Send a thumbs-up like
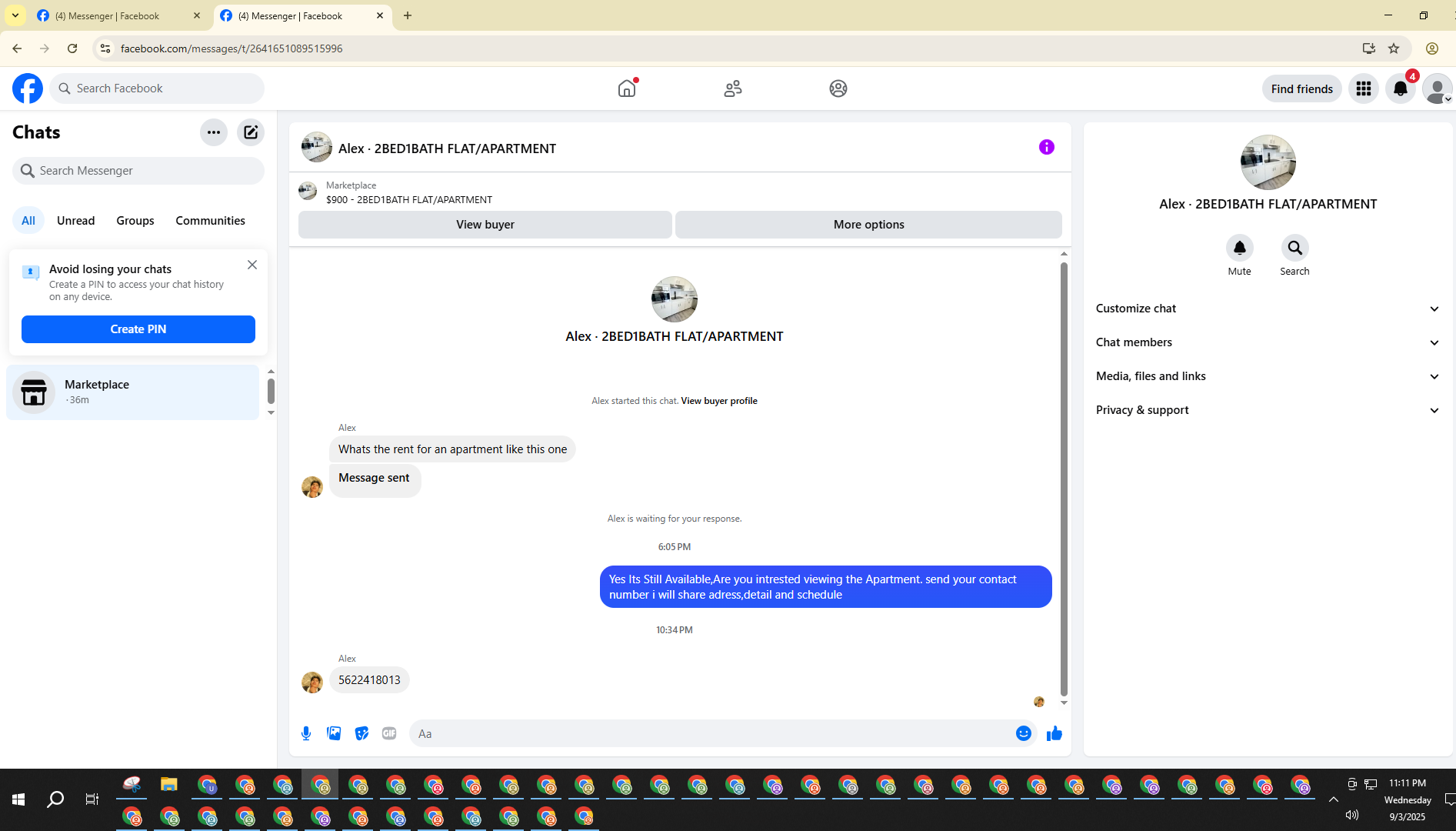1456x831 pixels. 1055,733
